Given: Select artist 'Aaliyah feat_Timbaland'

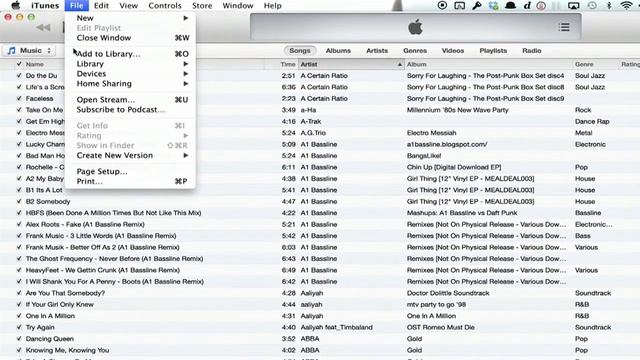Looking at the screenshot, I should (x=336, y=327).
